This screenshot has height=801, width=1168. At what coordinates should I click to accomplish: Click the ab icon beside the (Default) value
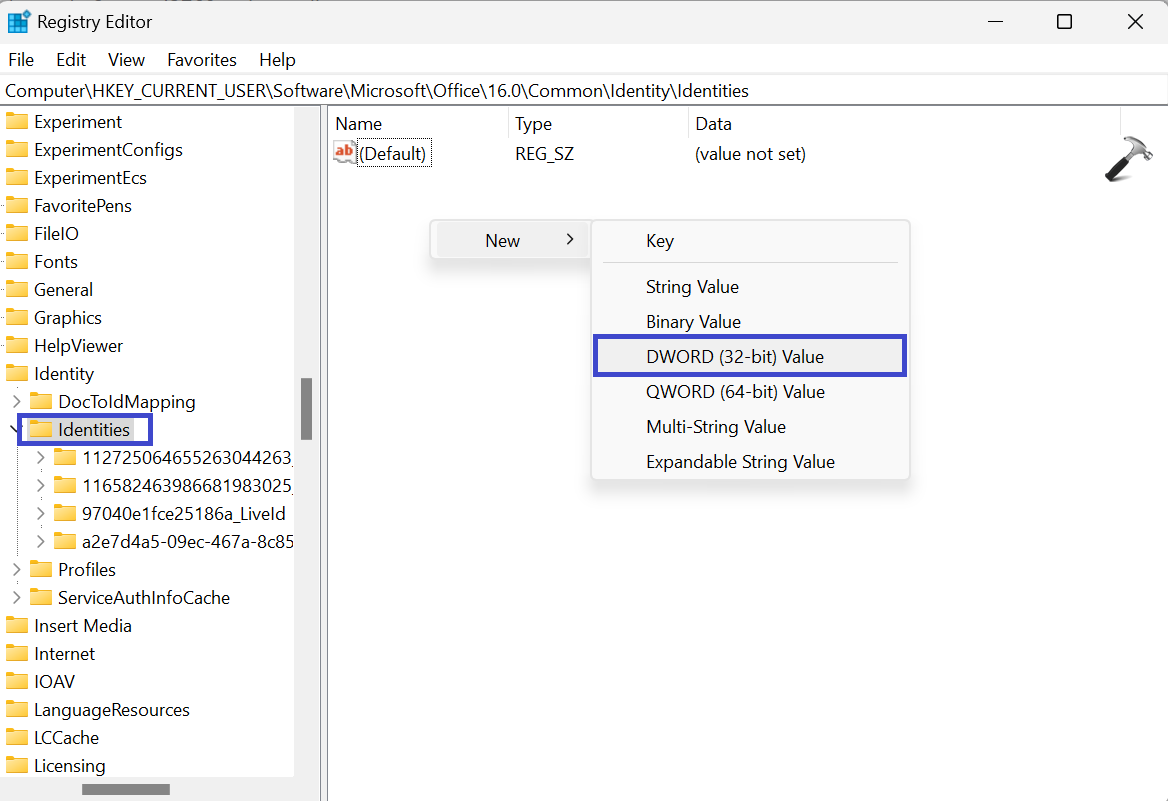point(343,152)
